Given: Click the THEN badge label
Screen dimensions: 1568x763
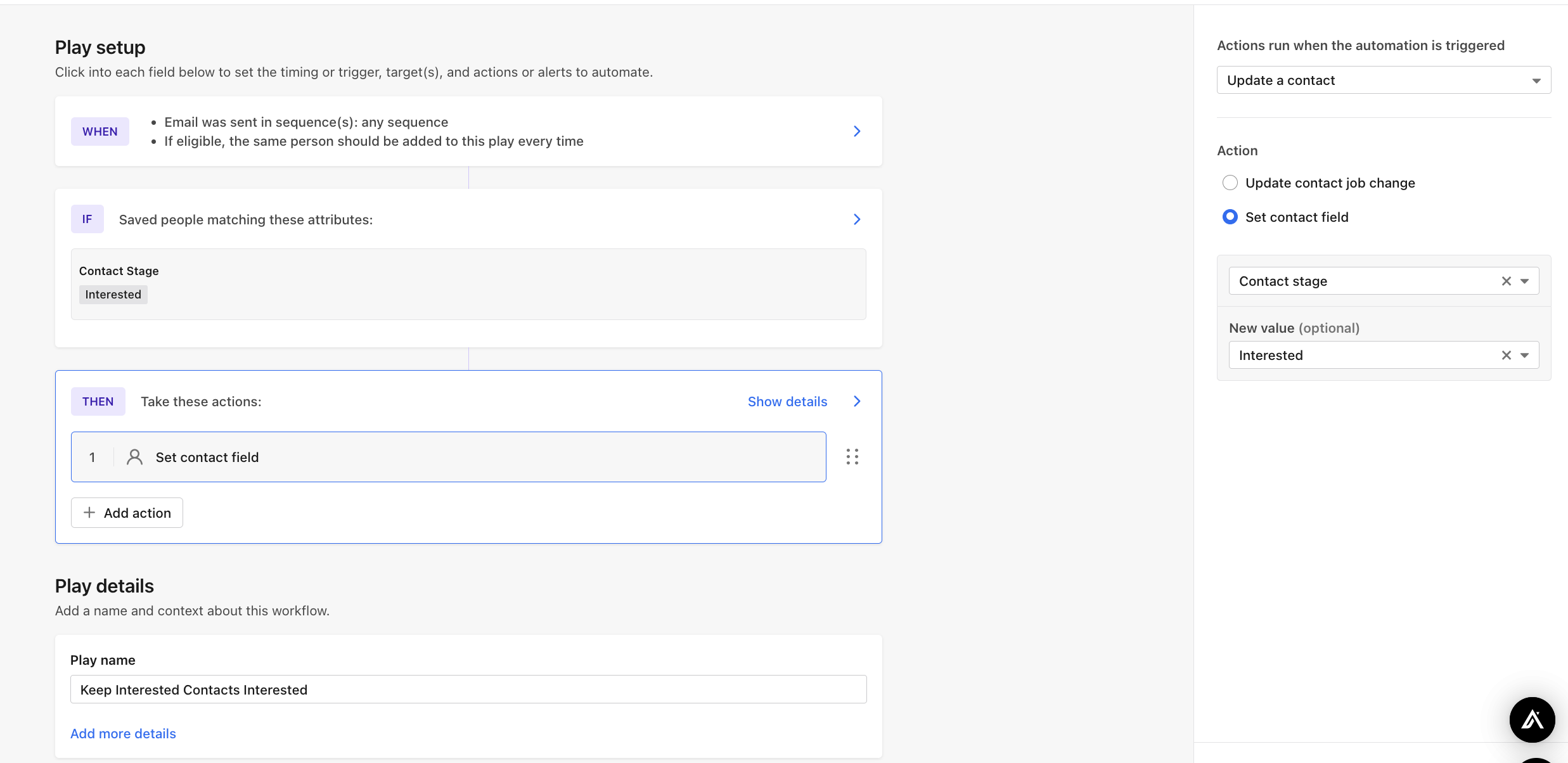Looking at the screenshot, I should (x=98, y=401).
